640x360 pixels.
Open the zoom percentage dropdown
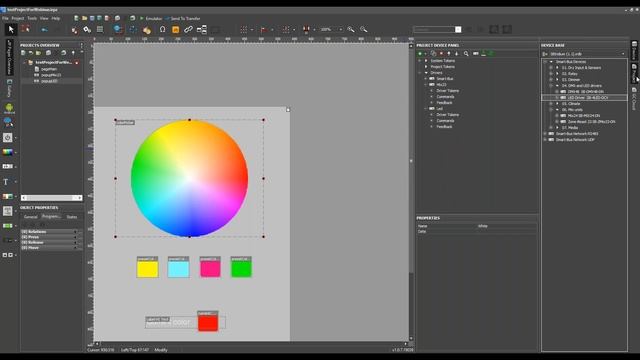(340, 29)
